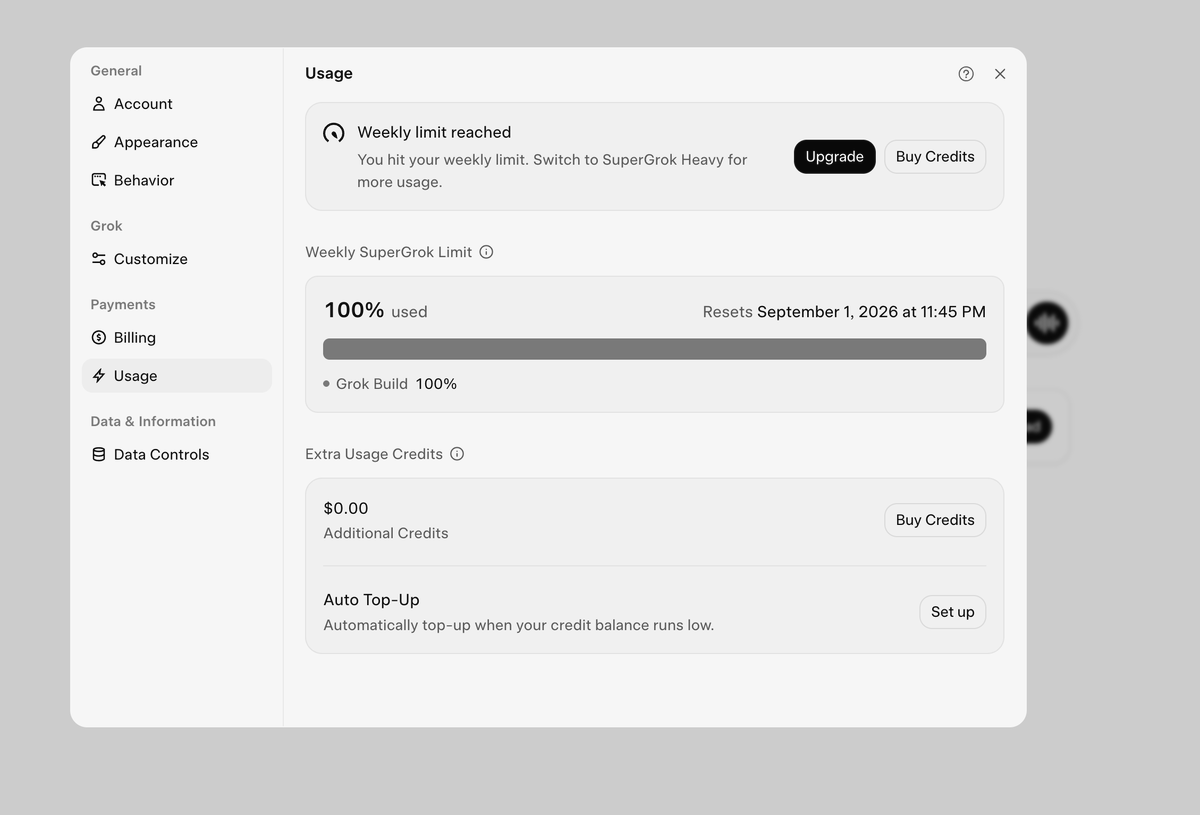Click the 'Weekly limit reached' heading
Viewport: 1200px width, 815px height.
[434, 132]
